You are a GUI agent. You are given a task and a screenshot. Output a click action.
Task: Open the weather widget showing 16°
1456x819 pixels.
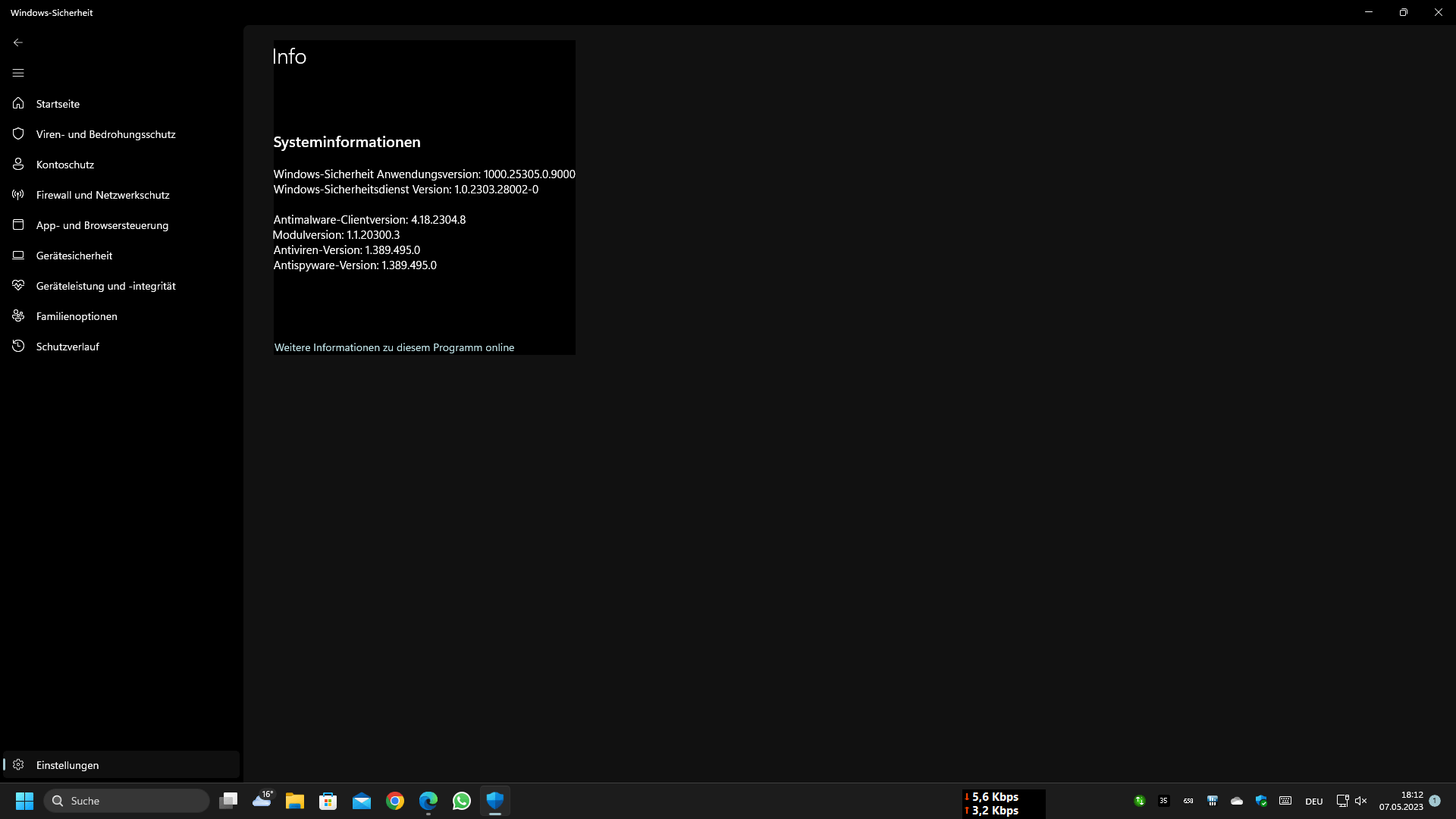[262, 801]
